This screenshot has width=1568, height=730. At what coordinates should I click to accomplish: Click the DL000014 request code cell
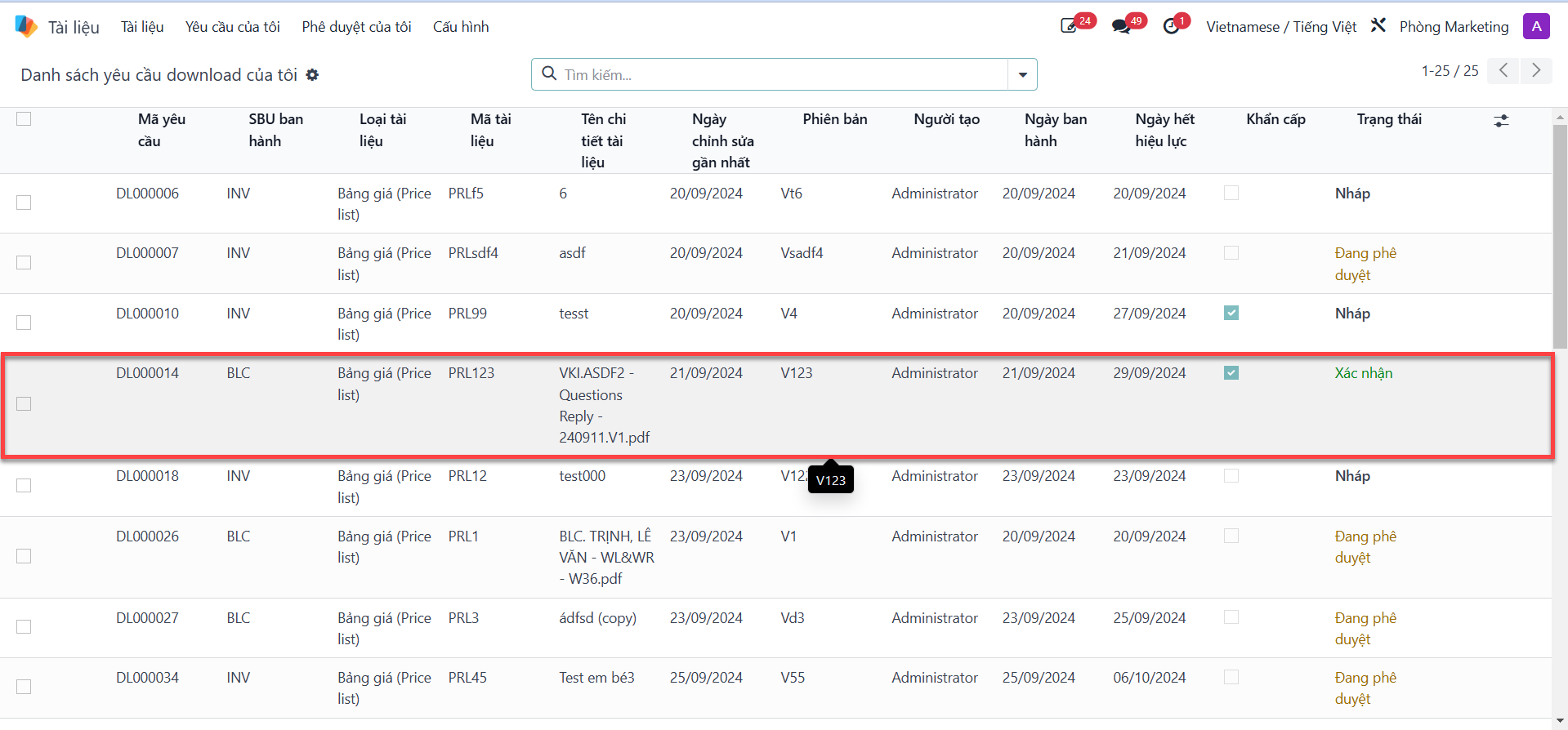[147, 373]
